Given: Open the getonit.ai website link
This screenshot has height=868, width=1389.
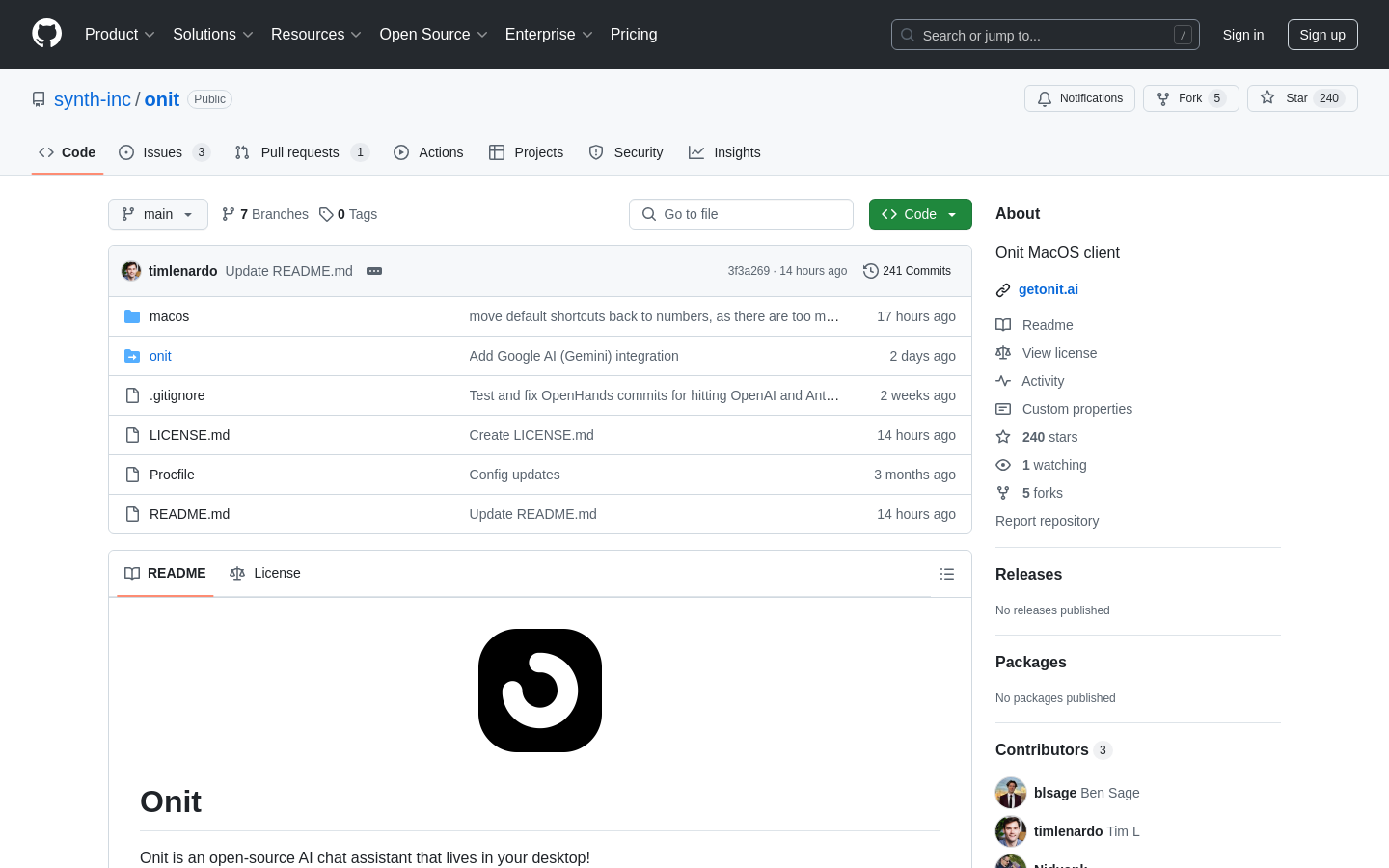Looking at the screenshot, I should [x=1049, y=289].
